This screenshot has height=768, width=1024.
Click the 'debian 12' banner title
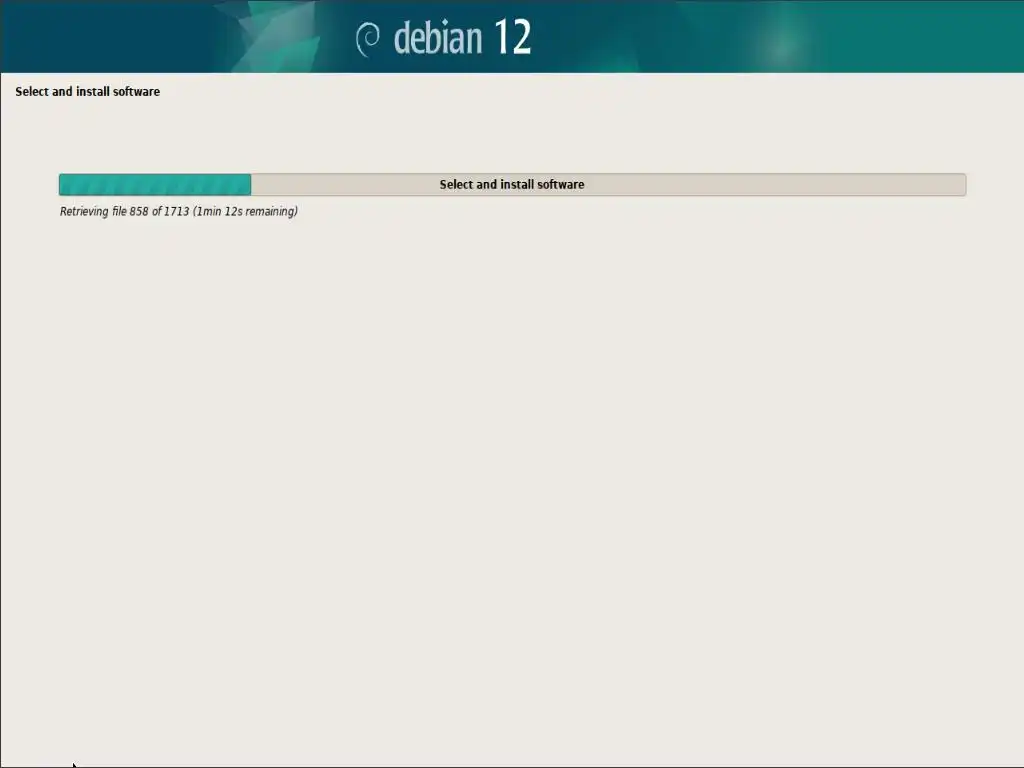[462, 37]
